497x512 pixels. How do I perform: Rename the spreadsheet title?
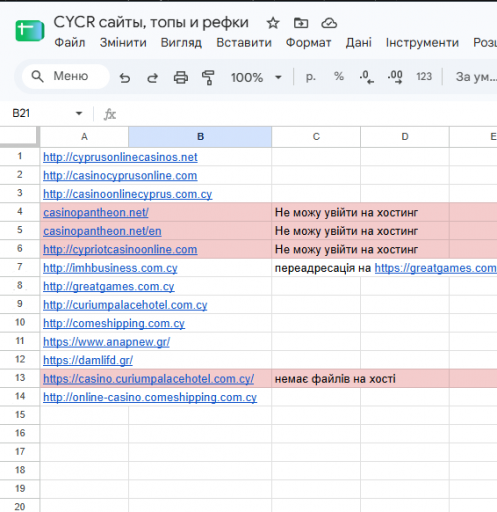(151, 22)
